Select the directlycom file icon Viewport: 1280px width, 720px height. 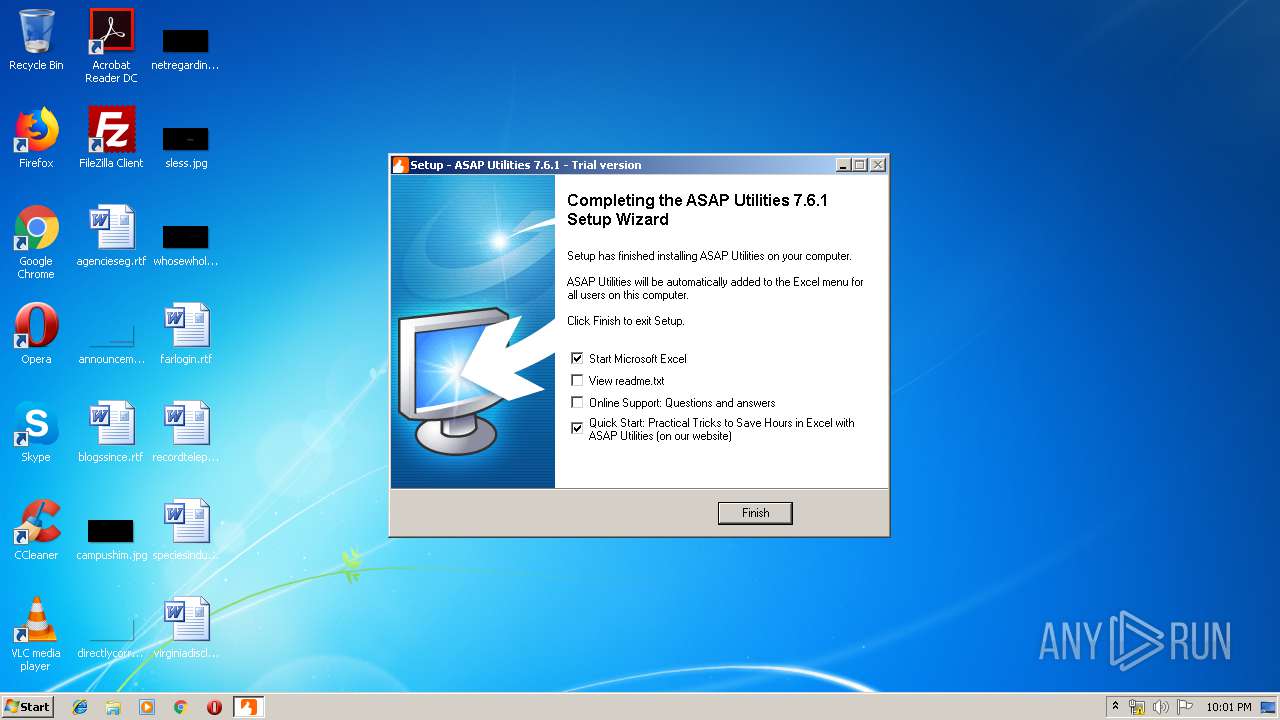pyautogui.click(x=111, y=639)
